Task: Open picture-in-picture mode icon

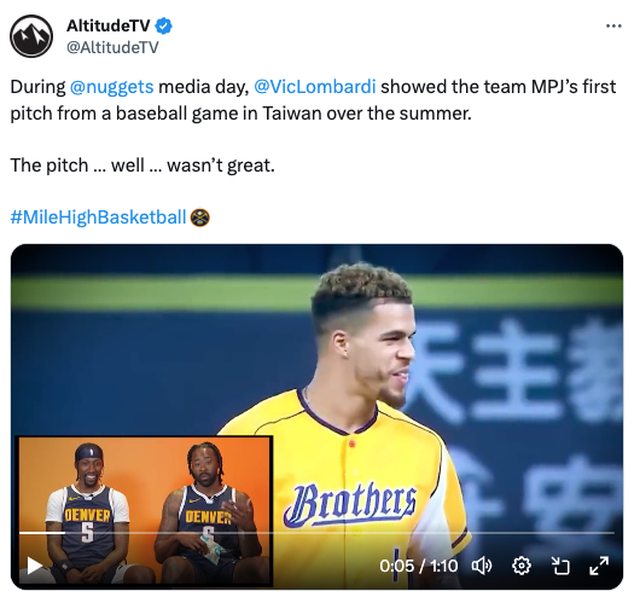Action: (560, 566)
